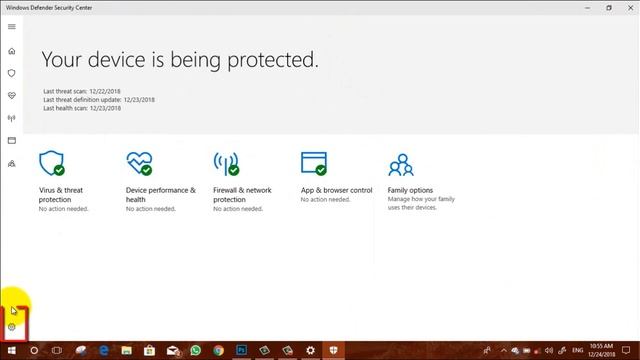Open volume control in system tray
The height and width of the screenshot is (360, 640).
[549, 351]
